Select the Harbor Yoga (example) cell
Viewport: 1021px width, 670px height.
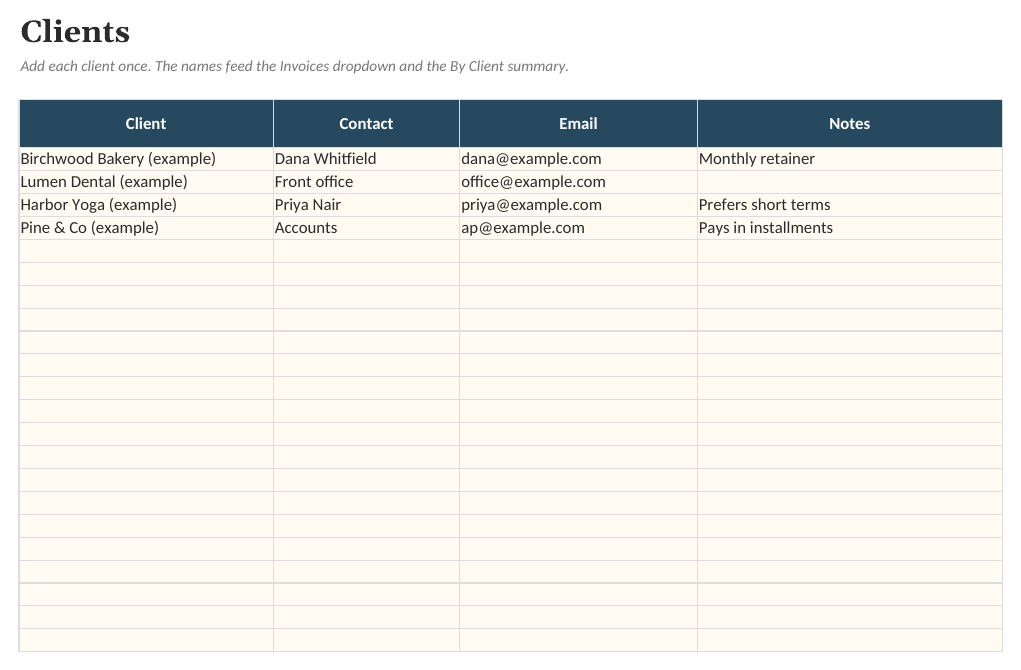coord(147,205)
